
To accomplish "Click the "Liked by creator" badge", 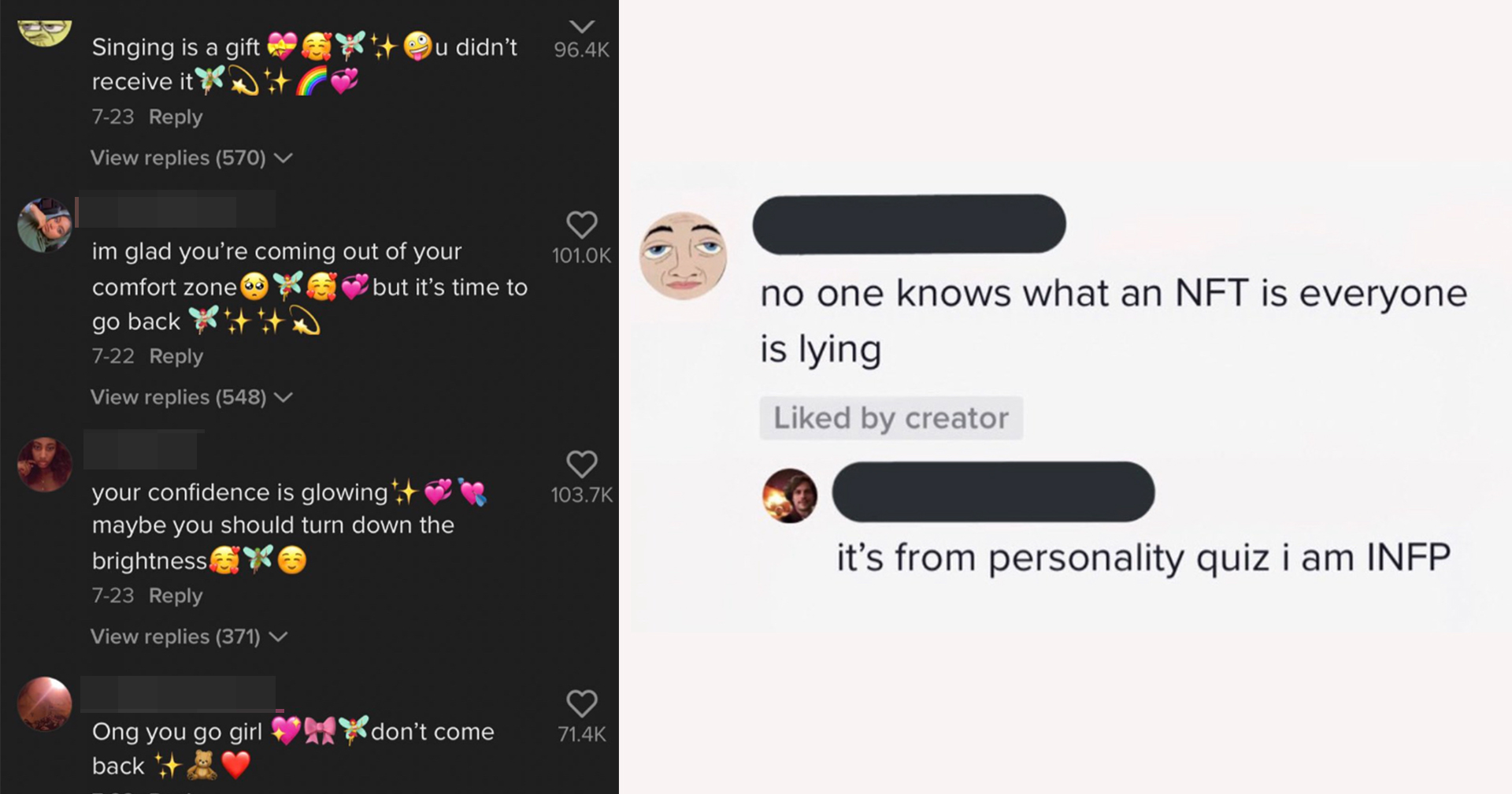I will coord(891,418).
